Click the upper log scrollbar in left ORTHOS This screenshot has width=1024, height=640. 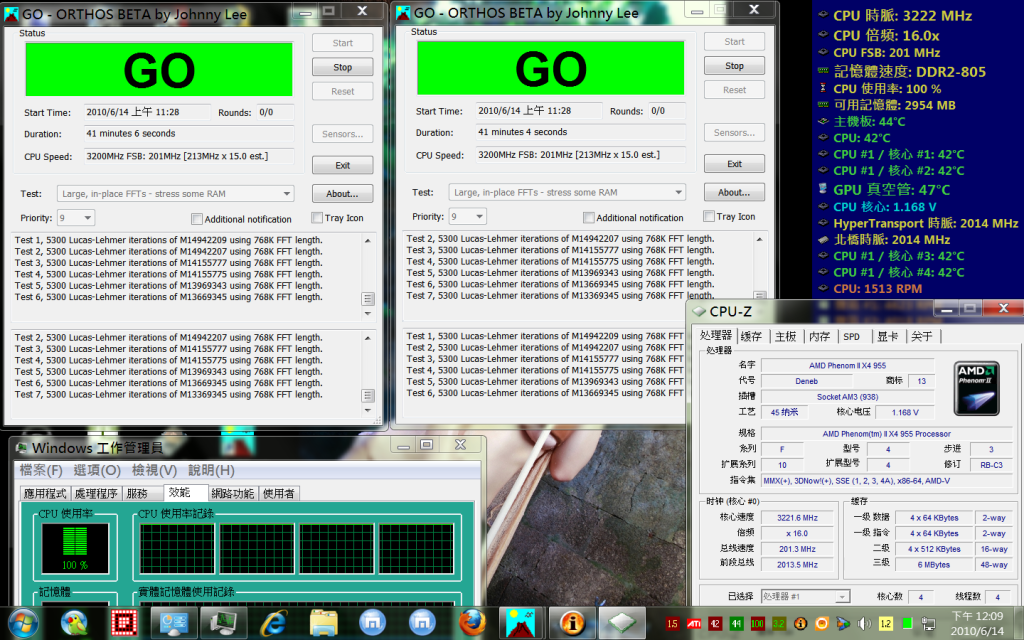[368, 277]
